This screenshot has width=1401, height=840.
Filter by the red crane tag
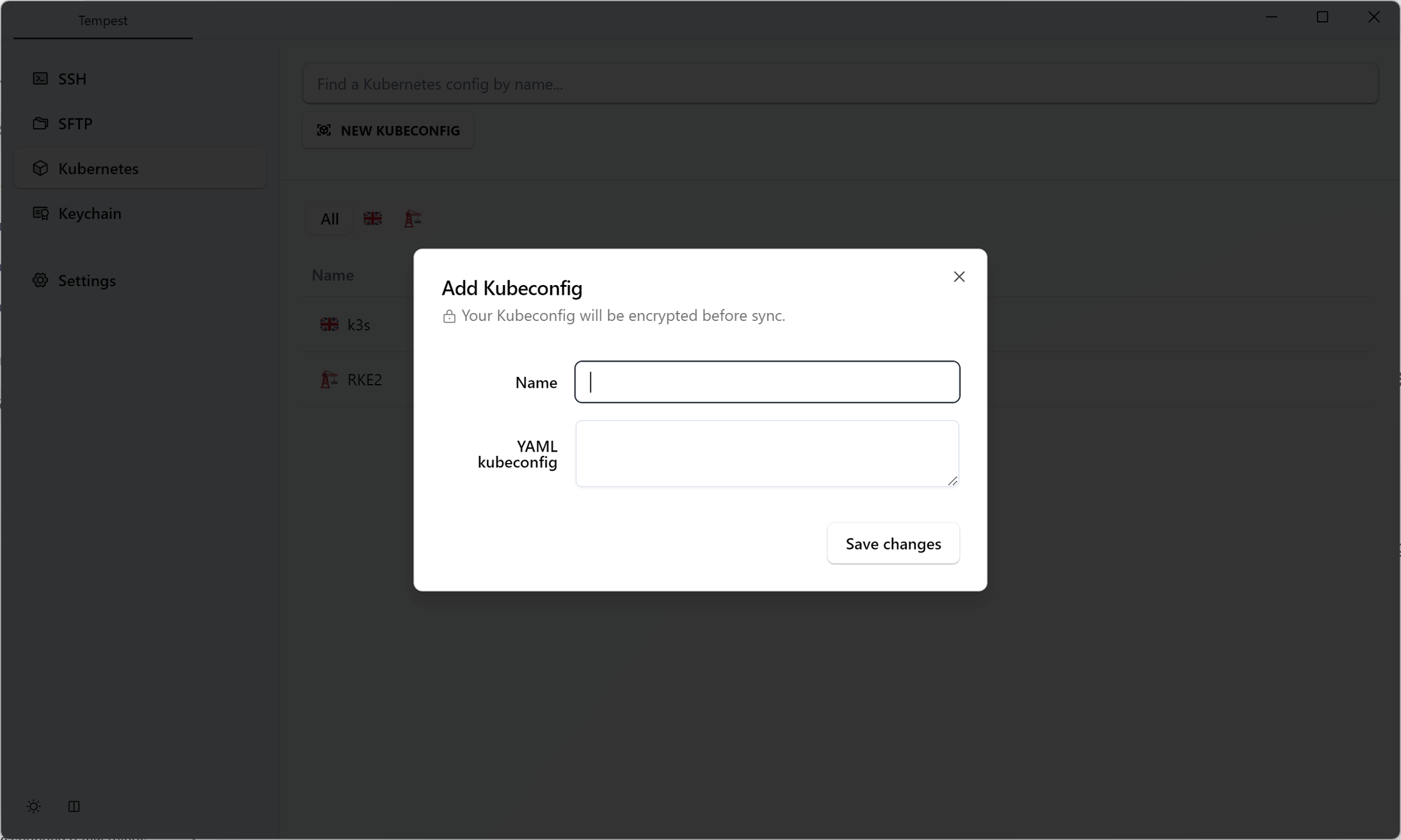412,219
